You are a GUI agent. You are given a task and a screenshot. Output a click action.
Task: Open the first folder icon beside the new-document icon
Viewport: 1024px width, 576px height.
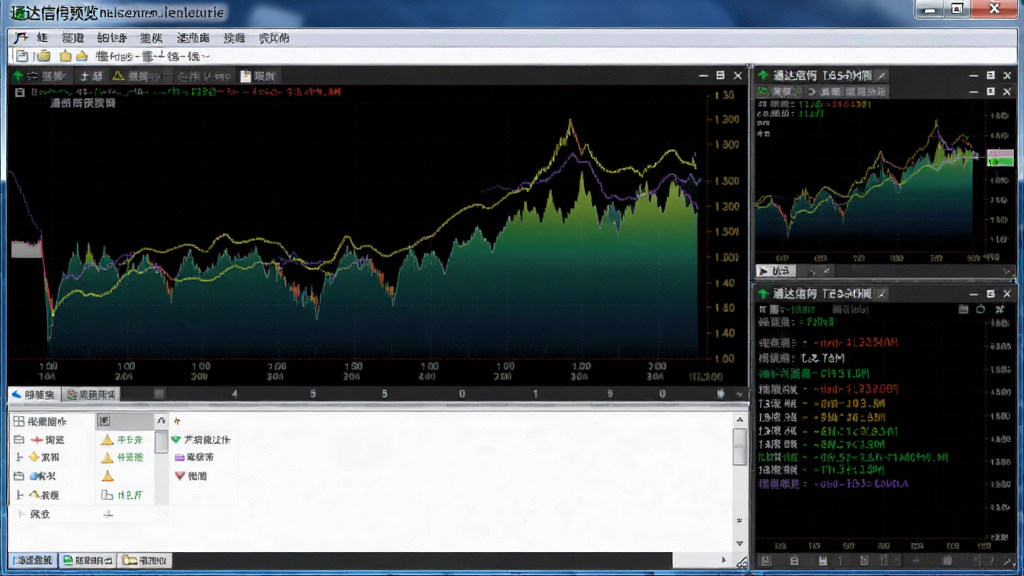[x=44, y=56]
